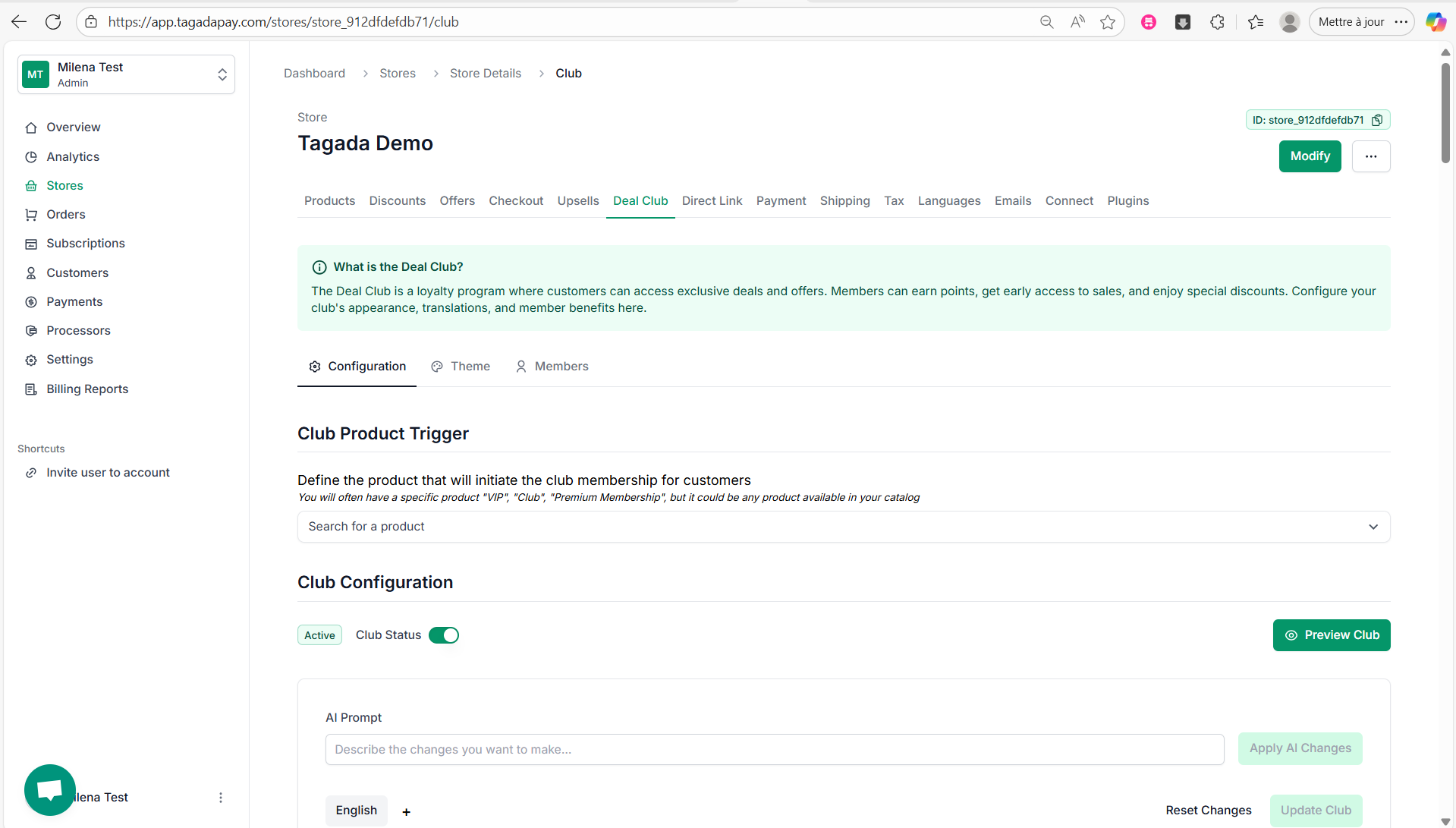Toggle the Club Status switch off
This screenshot has width=1456, height=828.
(444, 635)
